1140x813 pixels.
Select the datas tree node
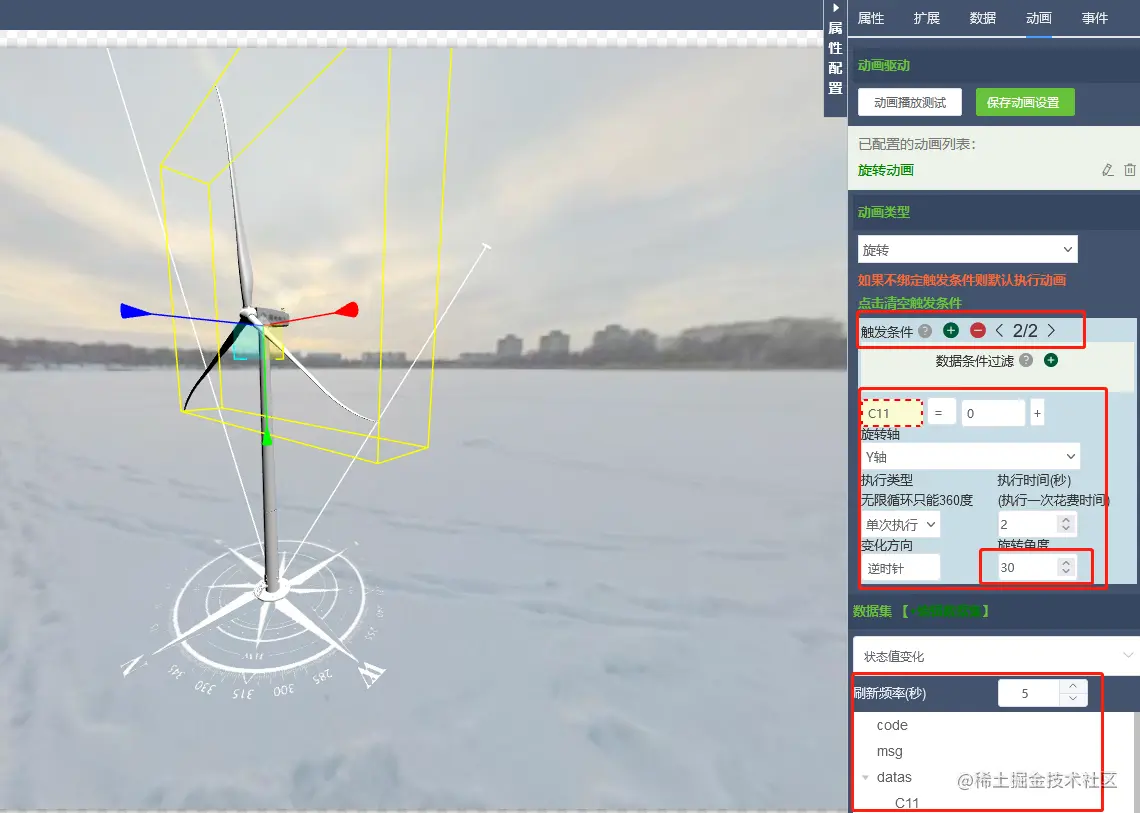click(x=894, y=777)
